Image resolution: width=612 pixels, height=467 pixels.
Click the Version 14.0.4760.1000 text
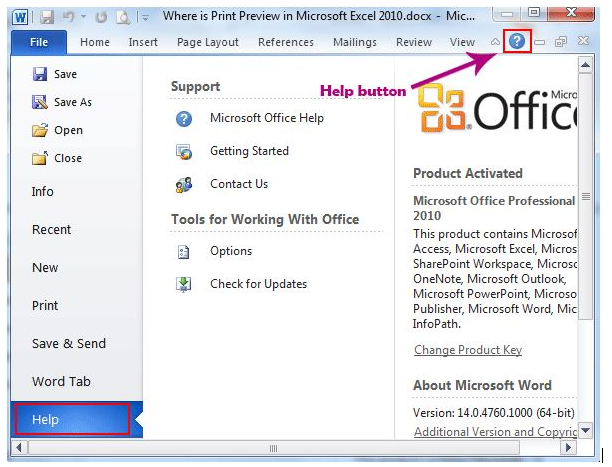pos(494,413)
